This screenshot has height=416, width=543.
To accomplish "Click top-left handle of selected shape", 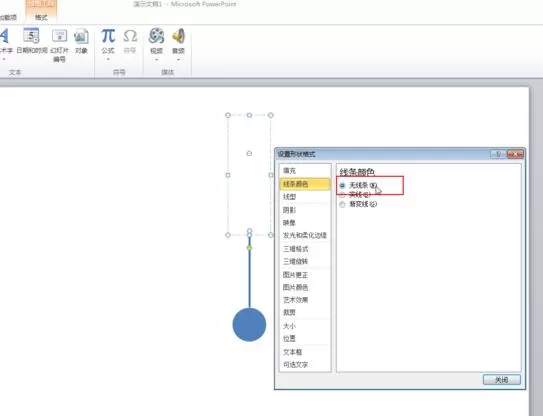I will click(x=228, y=115).
